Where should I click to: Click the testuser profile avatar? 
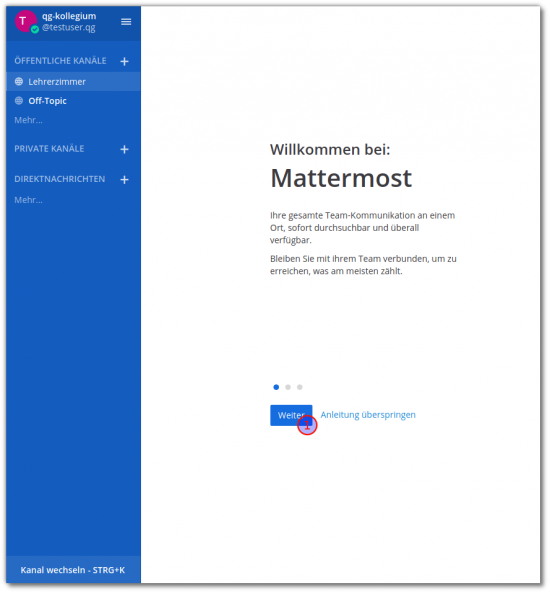pos(25,21)
